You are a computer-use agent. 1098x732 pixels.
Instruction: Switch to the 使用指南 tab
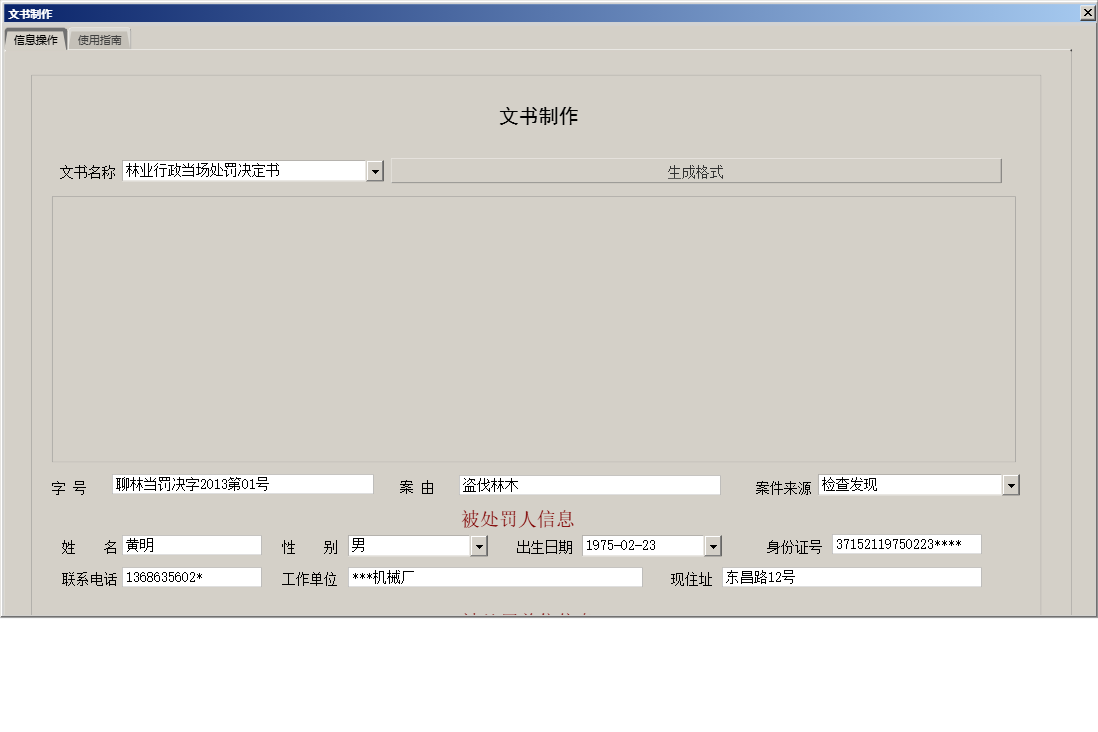[x=100, y=39]
